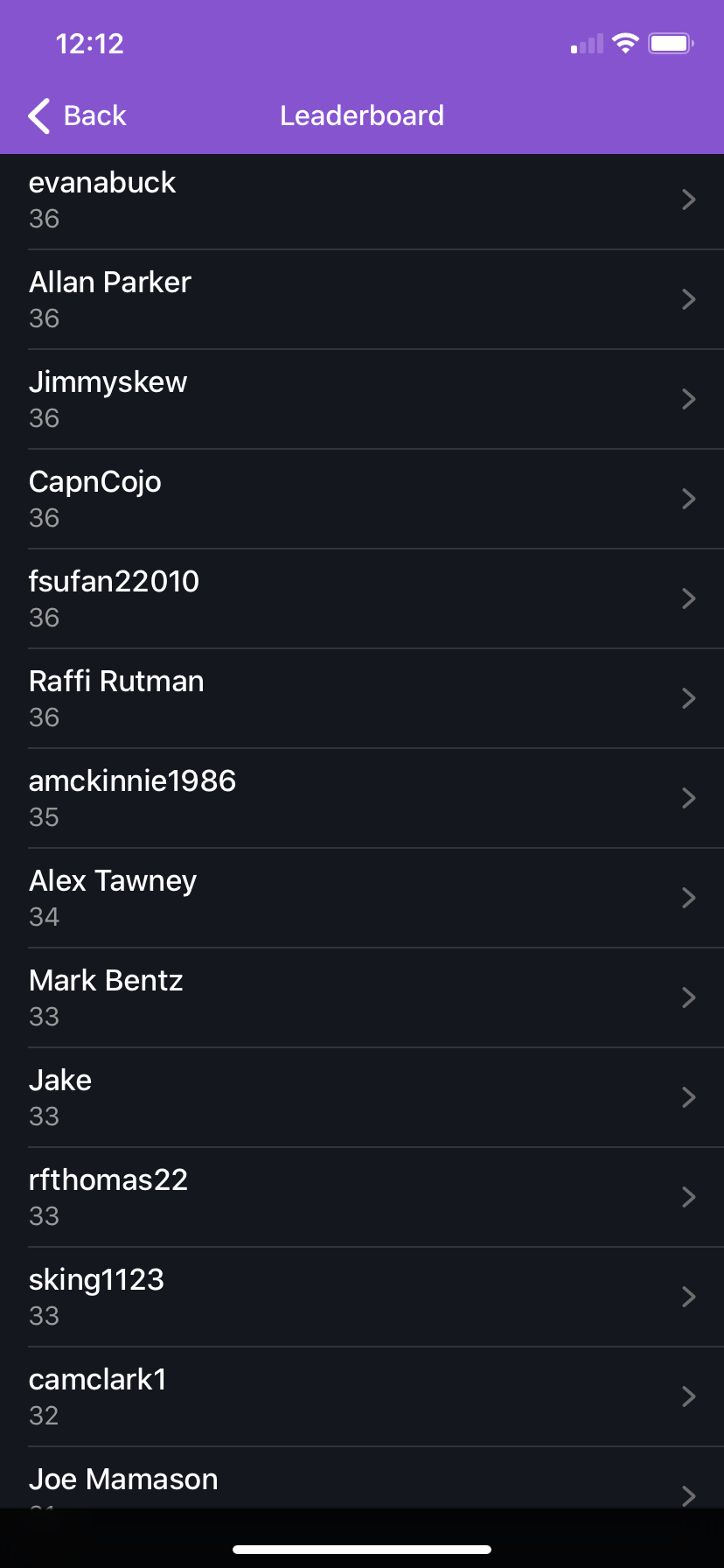
Task: Tap the Leaderboard title in header
Action: (362, 115)
